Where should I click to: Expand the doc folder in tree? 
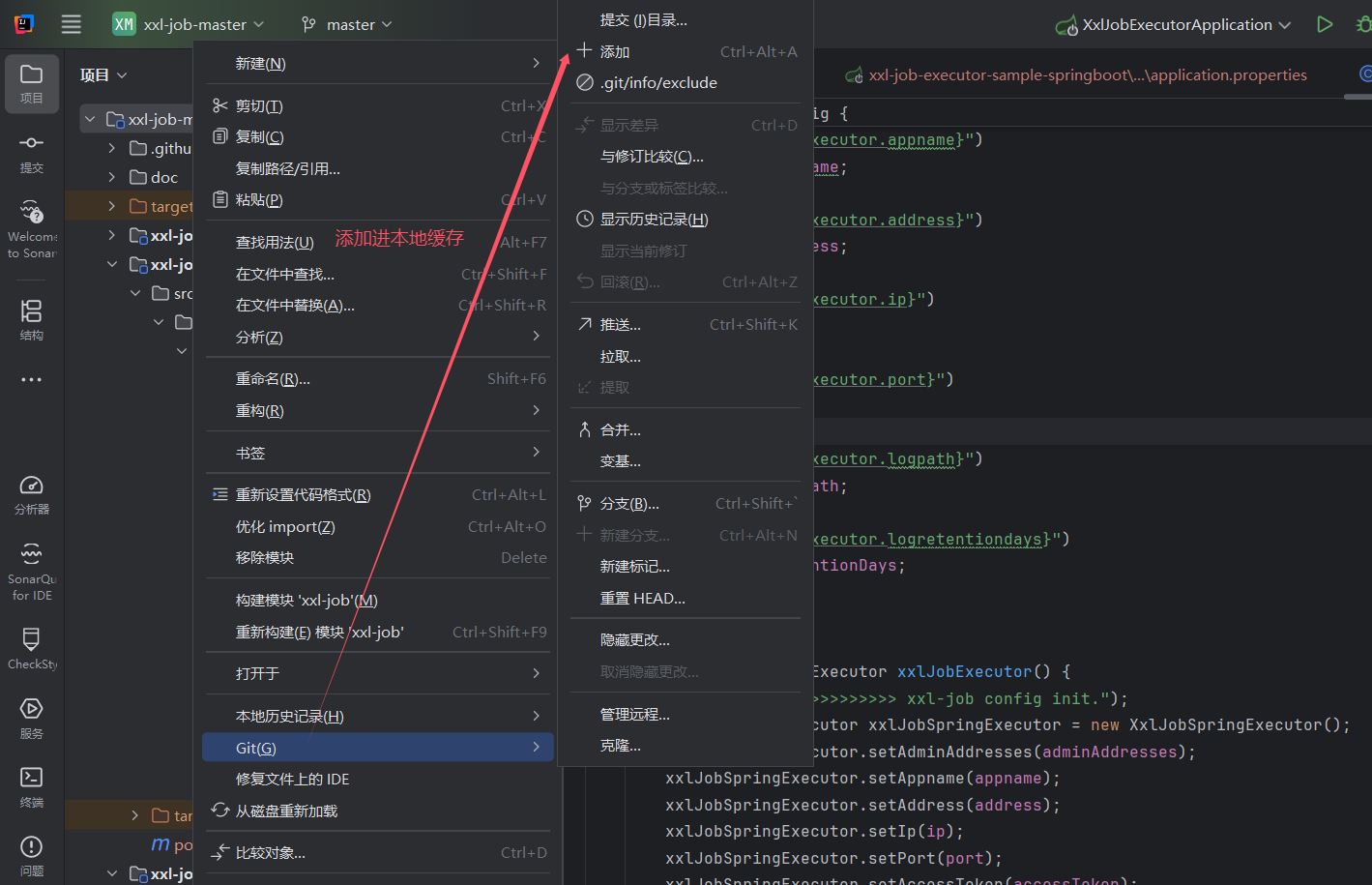pyautogui.click(x=112, y=177)
